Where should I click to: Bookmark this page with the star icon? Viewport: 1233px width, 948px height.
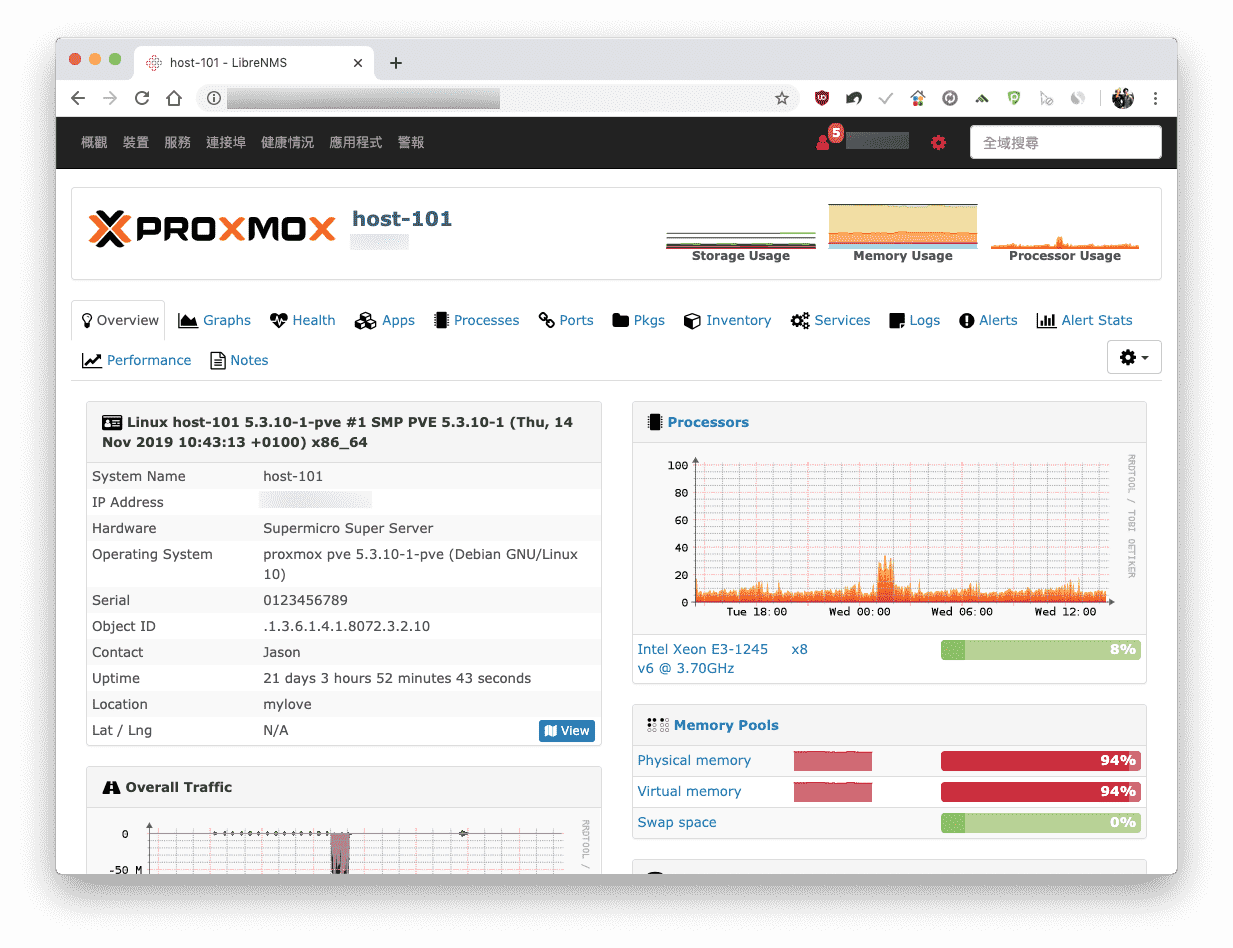782,98
